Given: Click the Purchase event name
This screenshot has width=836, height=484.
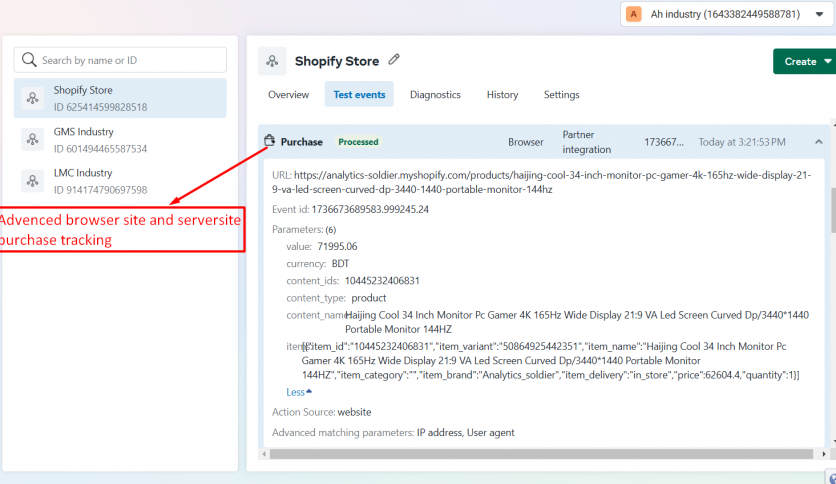Looking at the screenshot, I should (x=302, y=142).
